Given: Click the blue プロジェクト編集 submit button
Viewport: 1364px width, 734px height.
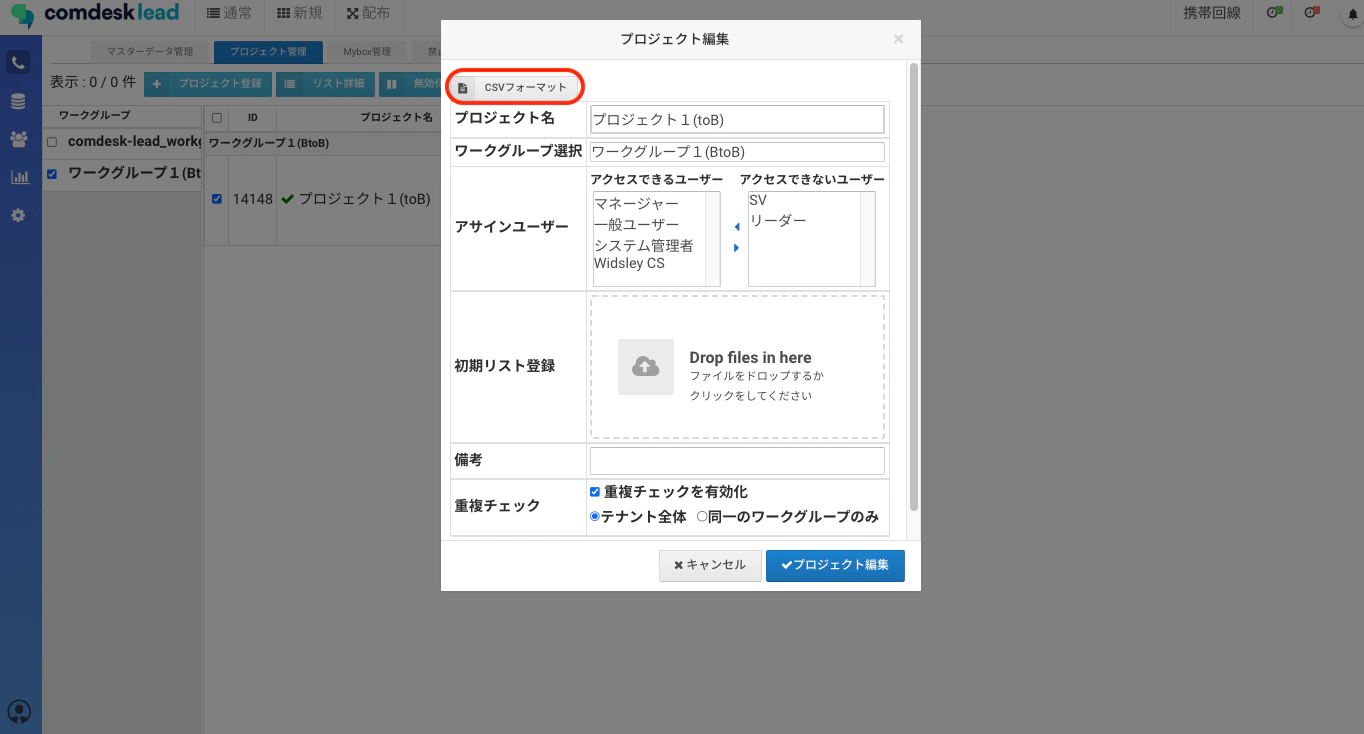Looking at the screenshot, I should [x=835, y=565].
